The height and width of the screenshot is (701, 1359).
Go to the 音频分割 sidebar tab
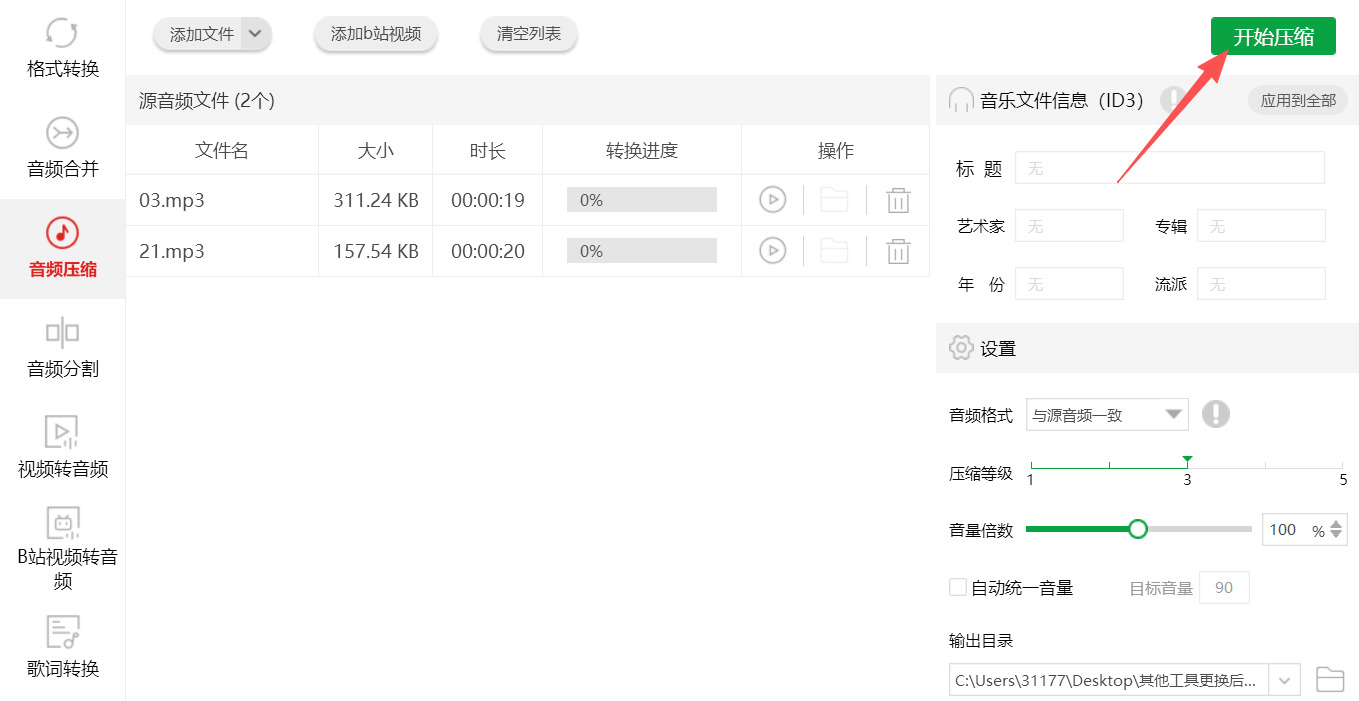point(62,348)
